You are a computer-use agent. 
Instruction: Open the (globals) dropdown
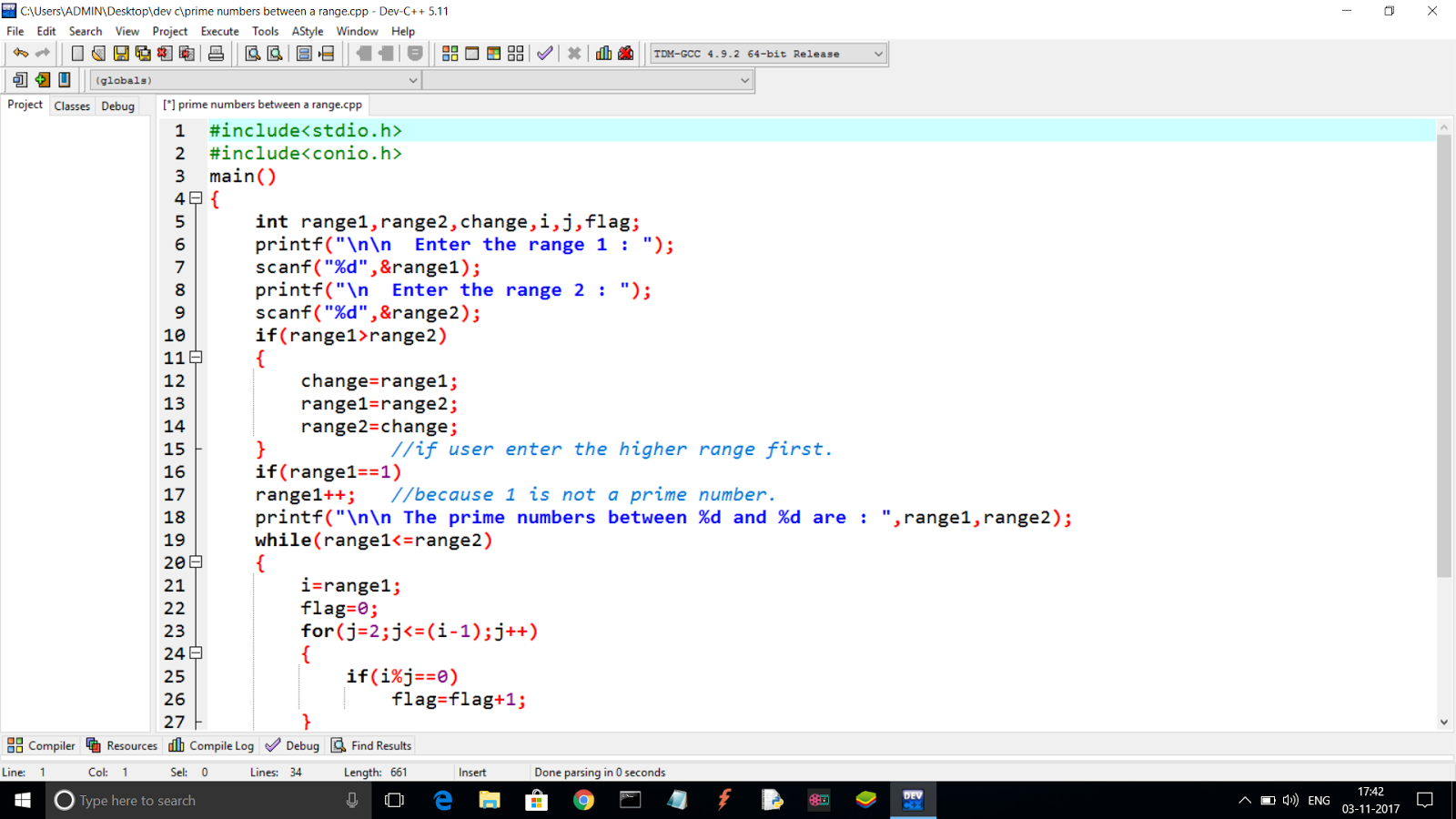(x=412, y=80)
